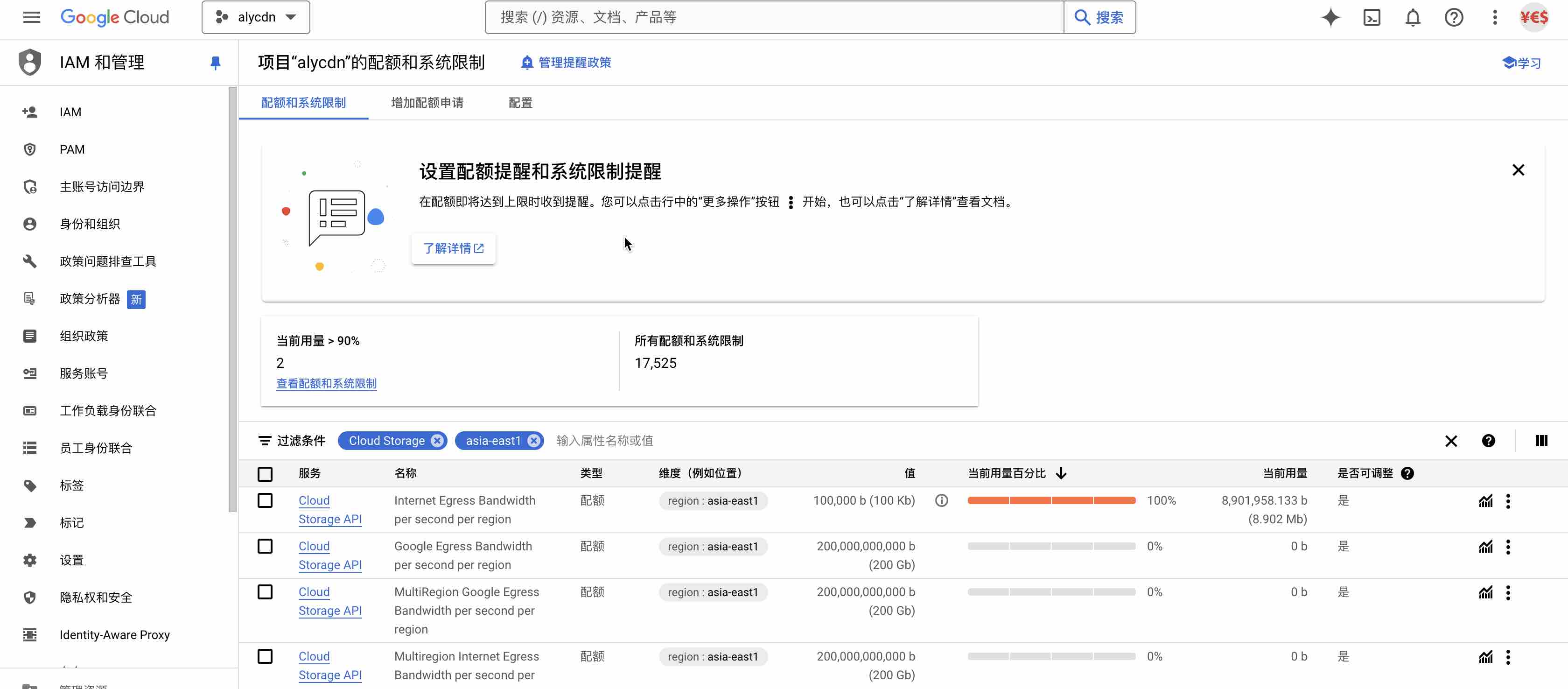The height and width of the screenshot is (689, 1568).
Task: Switch to the 配置 tab
Action: click(520, 103)
